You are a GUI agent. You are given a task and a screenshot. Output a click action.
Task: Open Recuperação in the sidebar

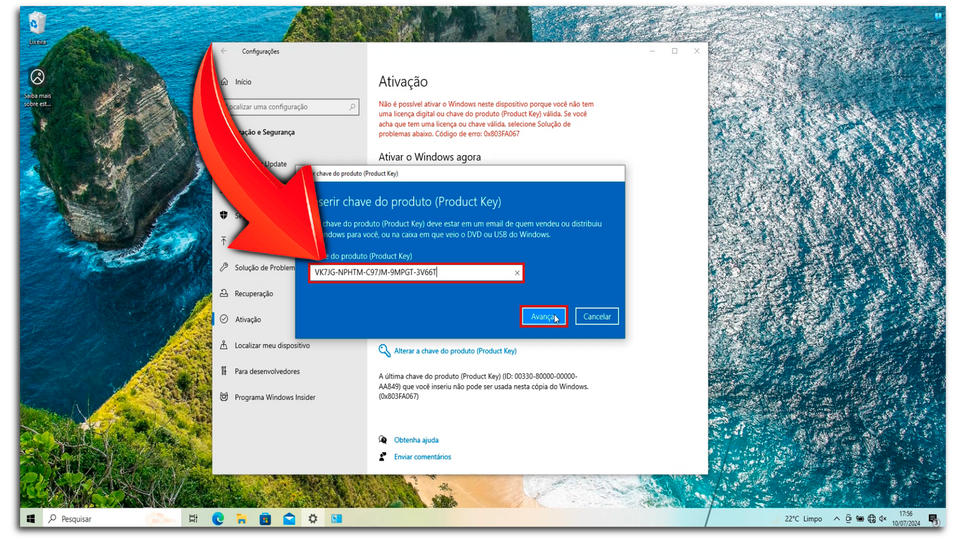click(x=253, y=293)
